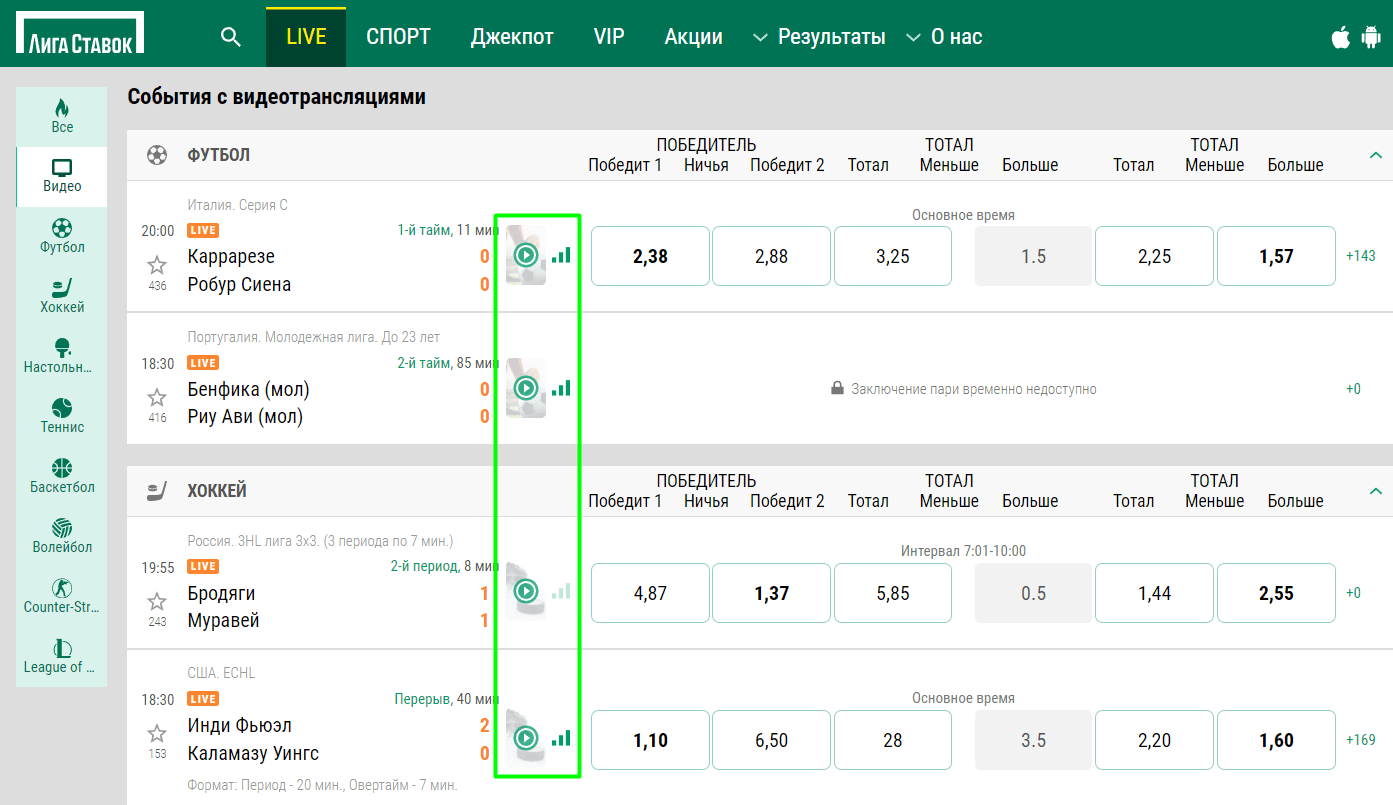Click the Android app download icon
Image resolution: width=1393 pixels, height=805 pixels.
[x=1370, y=37]
